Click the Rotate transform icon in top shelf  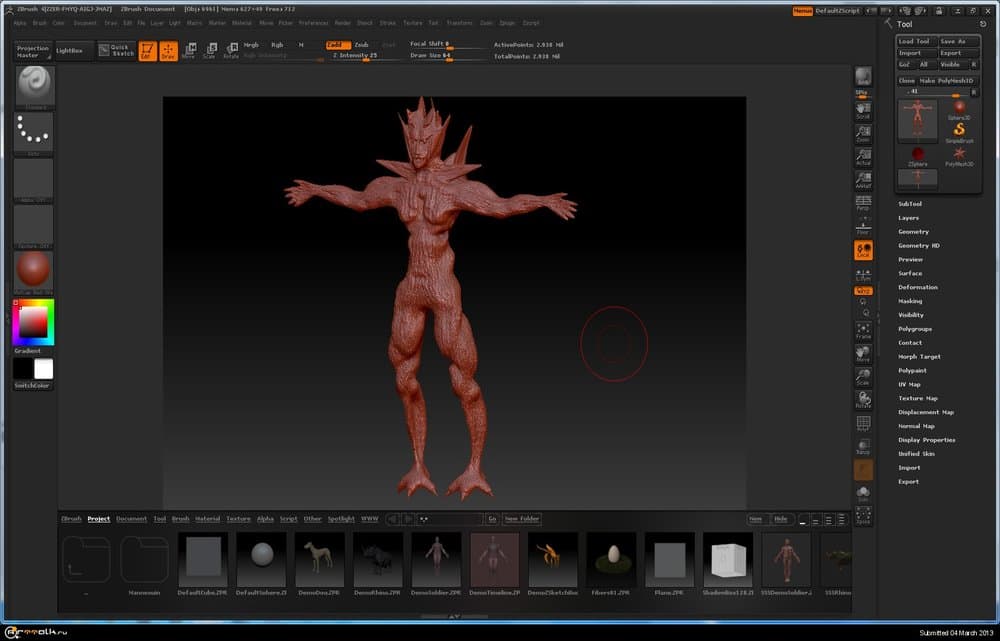point(231,51)
